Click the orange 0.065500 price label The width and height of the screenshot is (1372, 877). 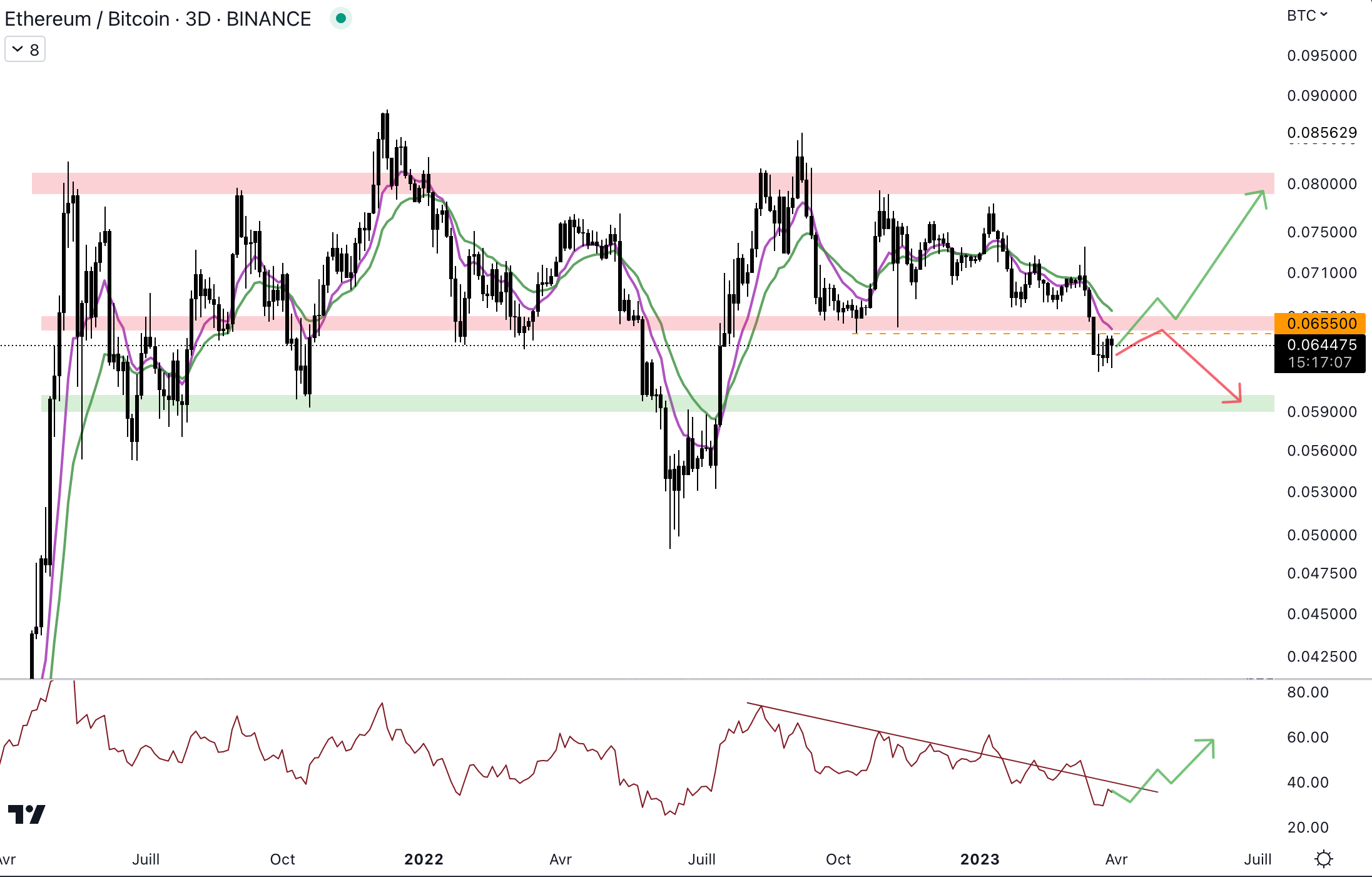point(1320,324)
